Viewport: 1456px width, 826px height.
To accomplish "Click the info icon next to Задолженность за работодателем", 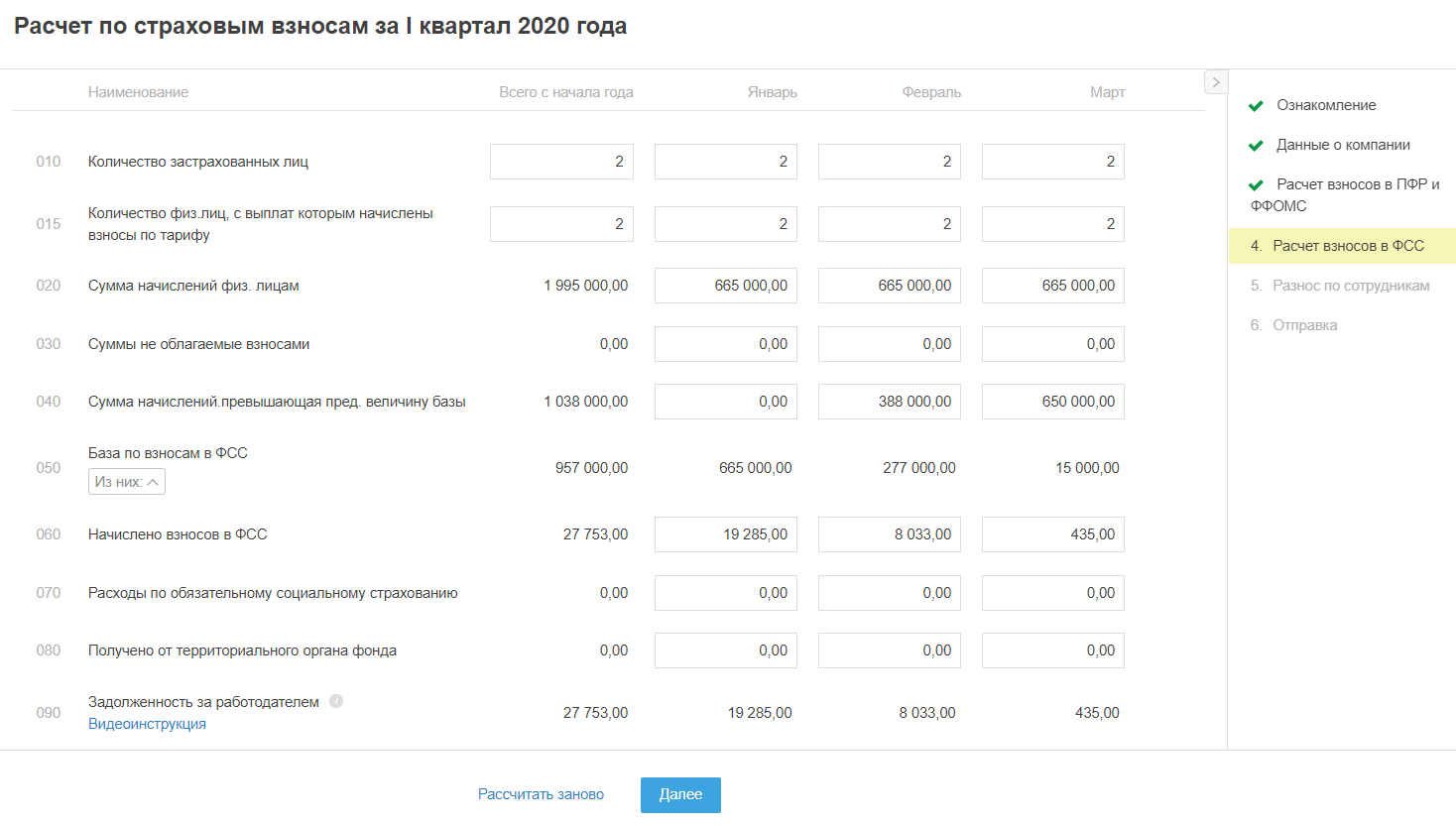I will coord(336,701).
